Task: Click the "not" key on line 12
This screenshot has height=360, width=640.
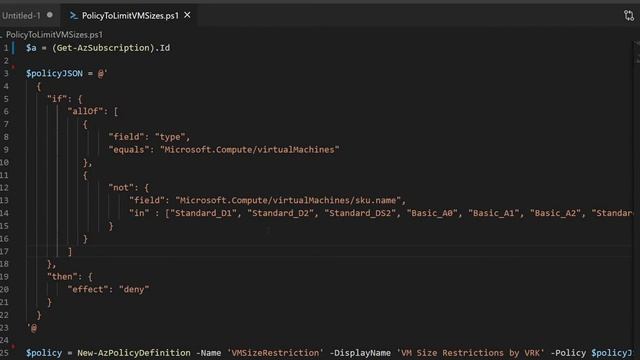Action: 121,188
